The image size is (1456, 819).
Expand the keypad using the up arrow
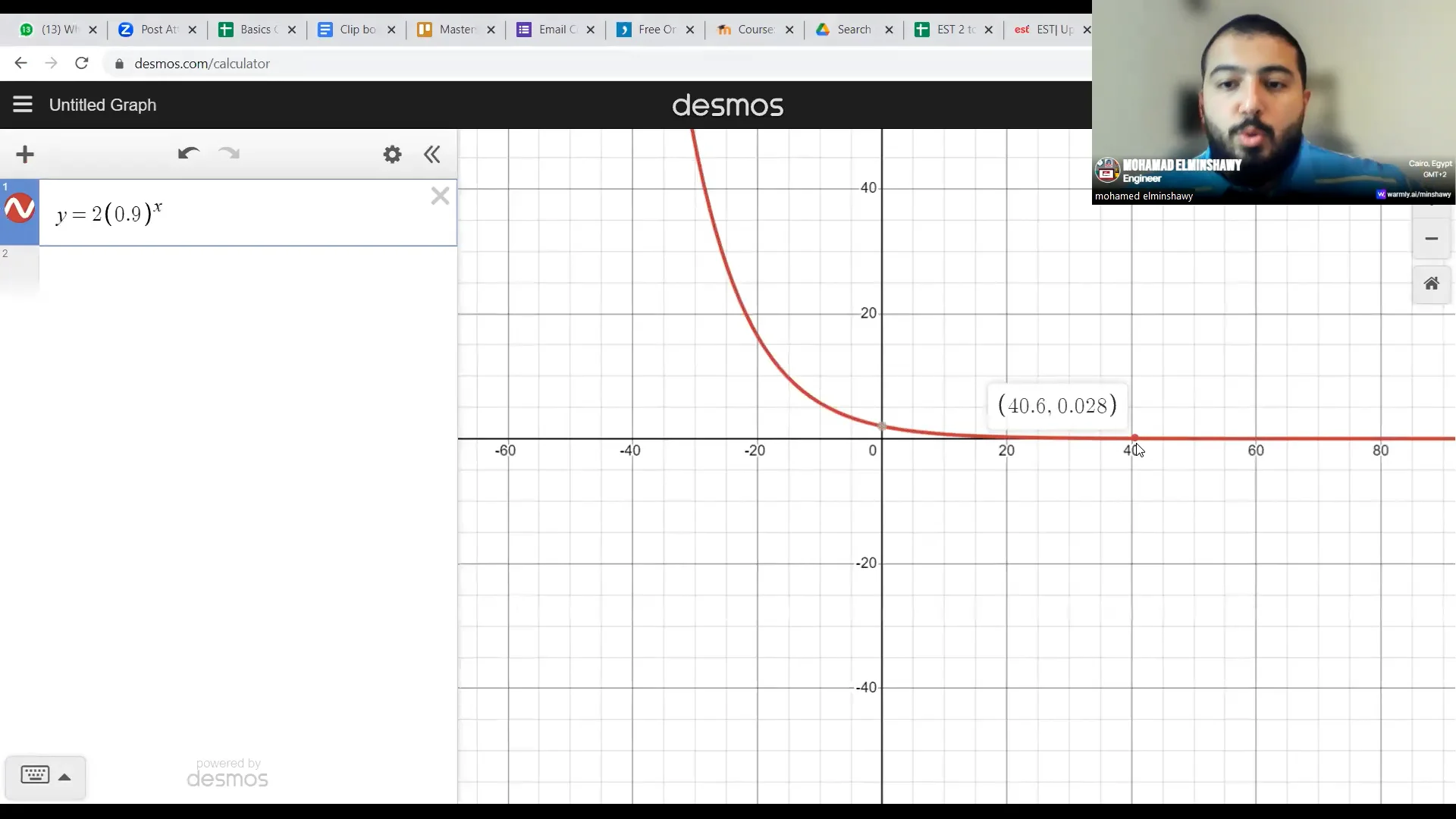coord(65,777)
